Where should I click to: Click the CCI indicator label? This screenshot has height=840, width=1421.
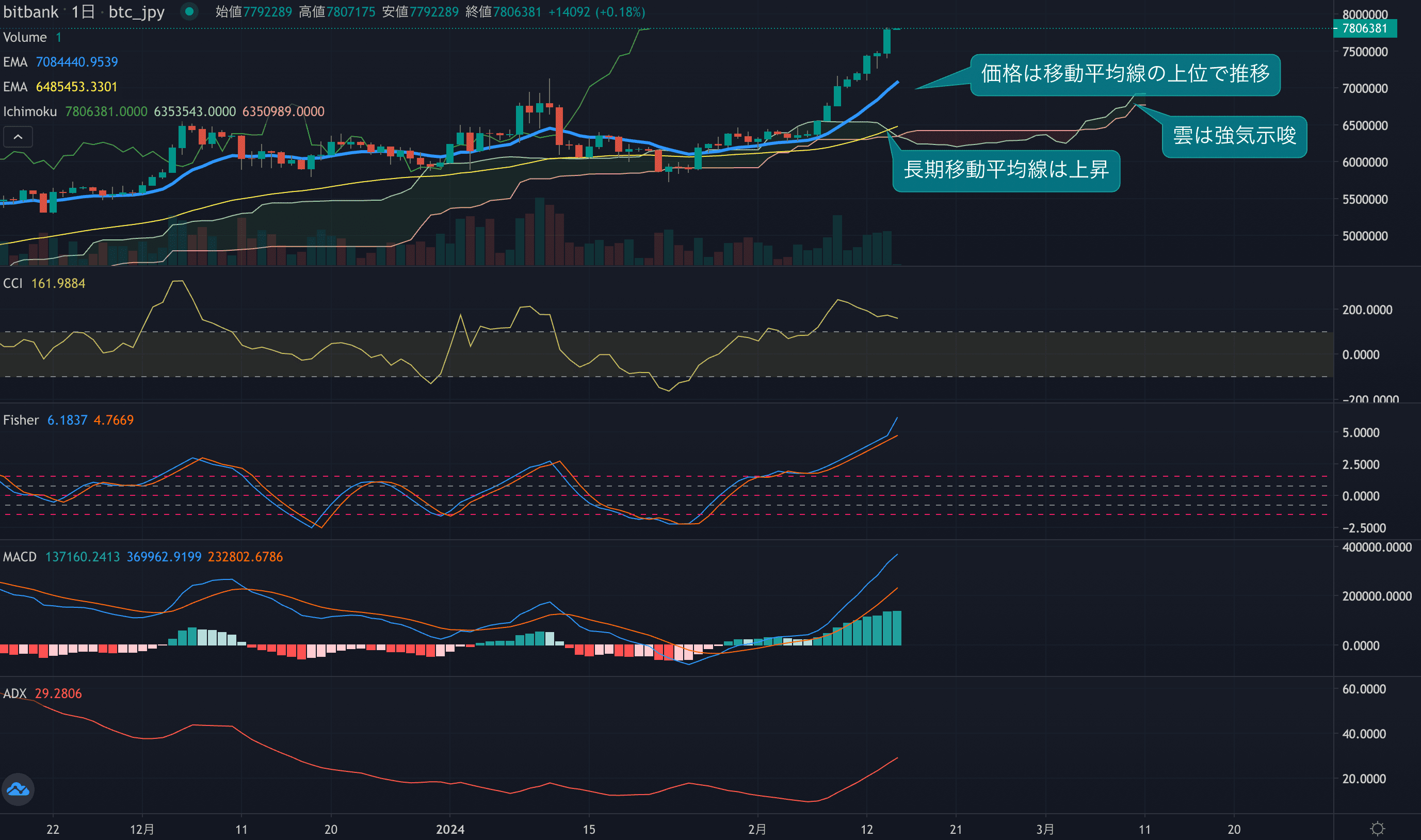[12, 283]
